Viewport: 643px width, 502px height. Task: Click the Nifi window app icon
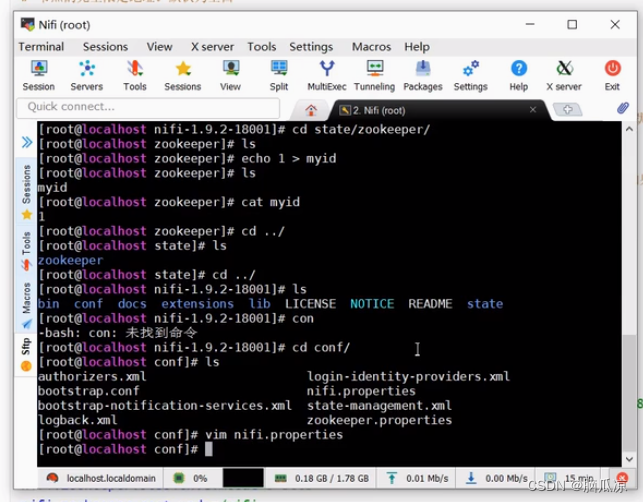coord(27,25)
